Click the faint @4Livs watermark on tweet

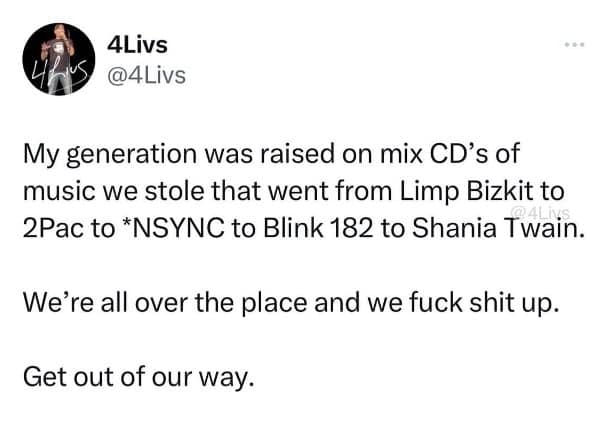(x=540, y=213)
